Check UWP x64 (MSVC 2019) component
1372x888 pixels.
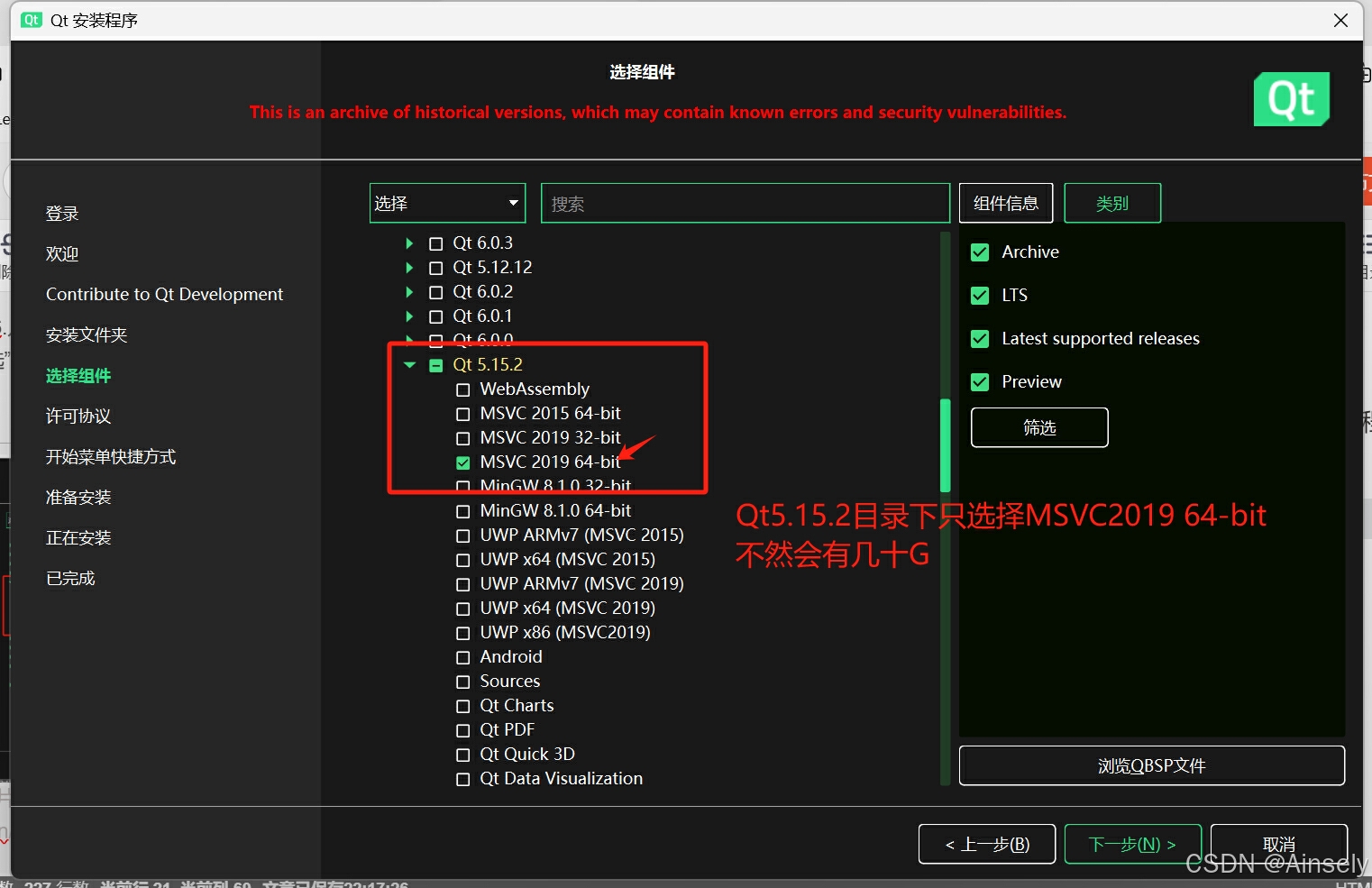click(x=463, y=609)
